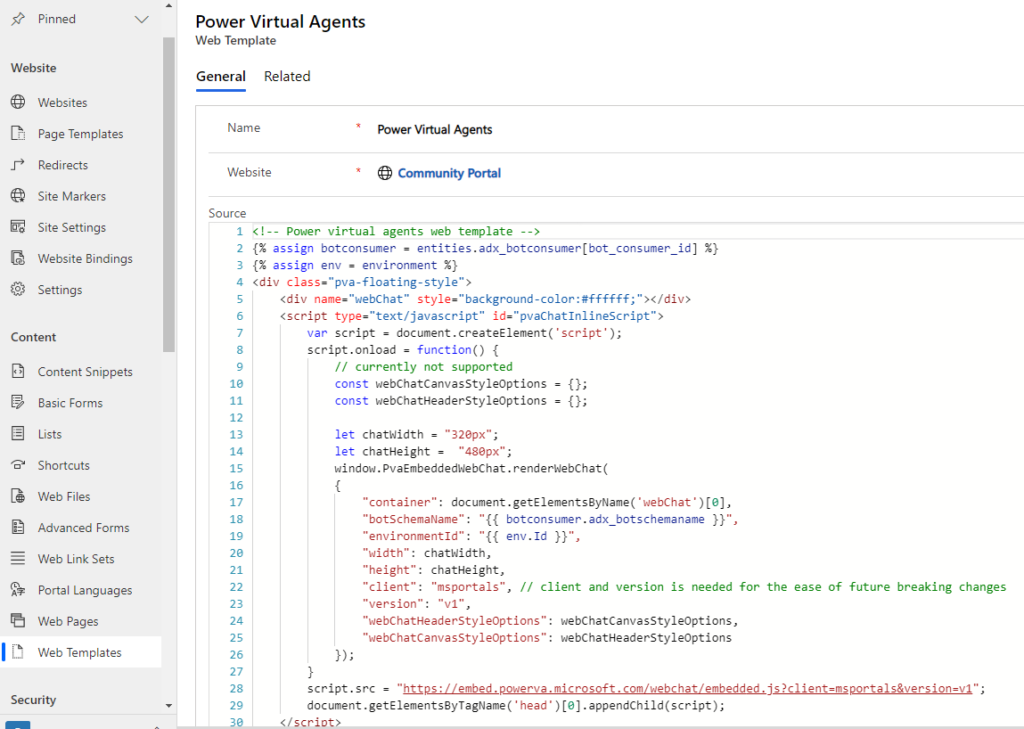Screen dimensions: 1024x729
Task: Switch to the Related tab
Action: [287, 76]
